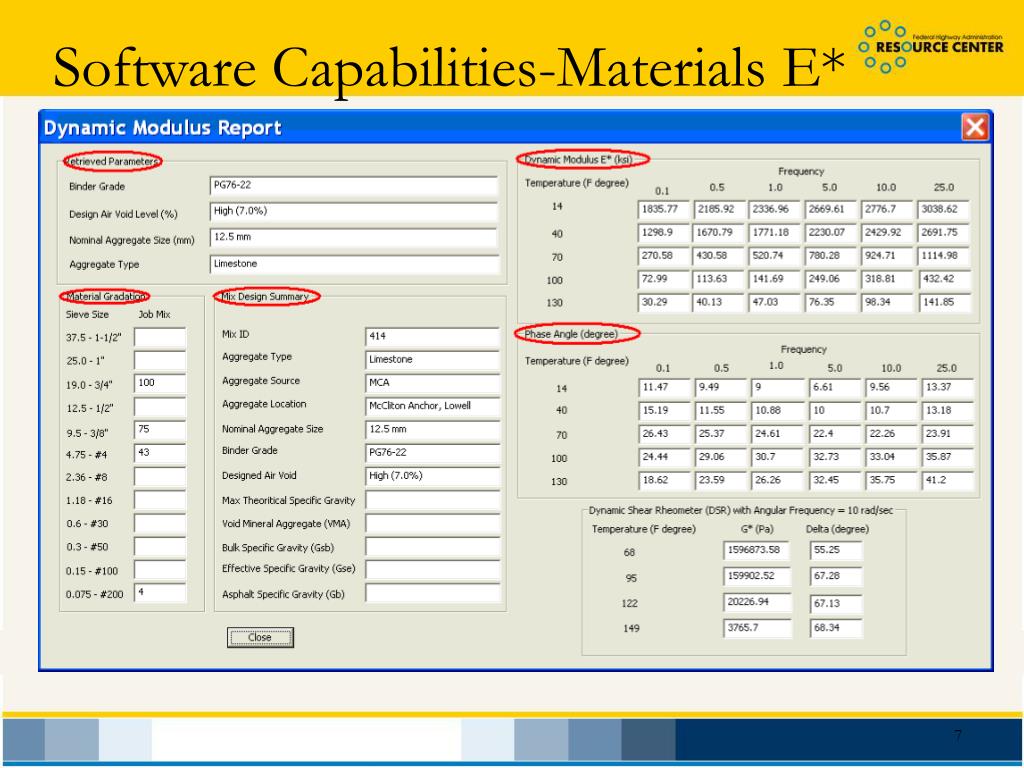Click the red X to dismiss the report

(x=975, y=127)
